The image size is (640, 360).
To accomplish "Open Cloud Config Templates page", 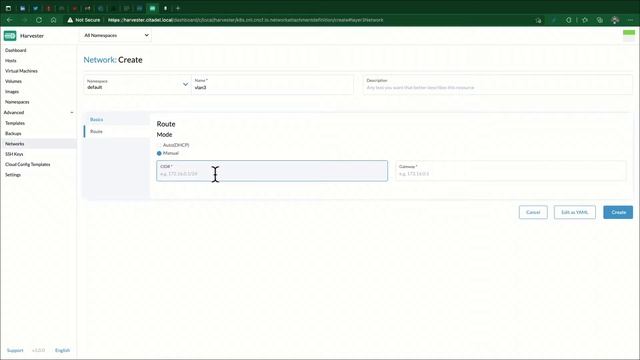I will click(28, 164).
